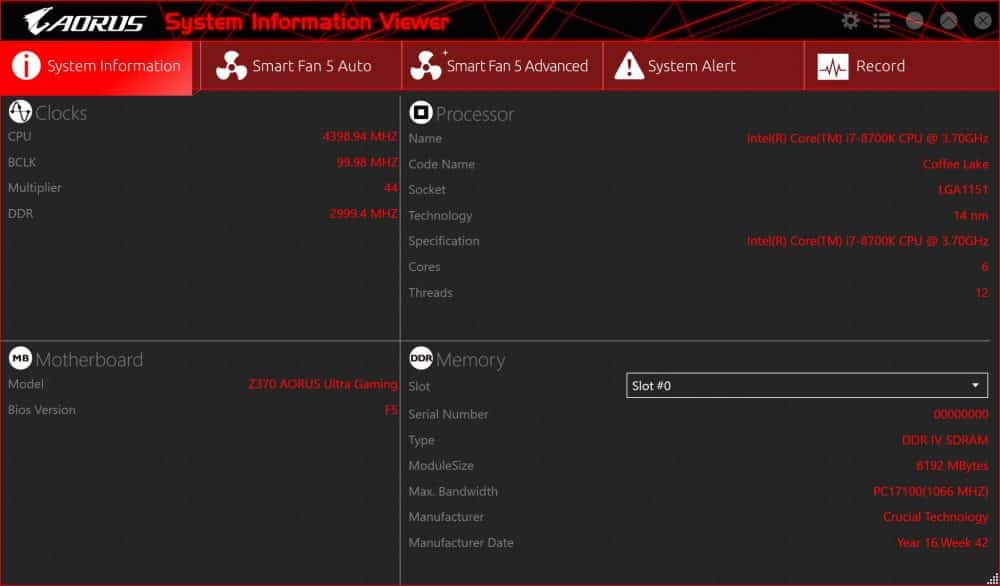Click the ModuleSize label

441,466
